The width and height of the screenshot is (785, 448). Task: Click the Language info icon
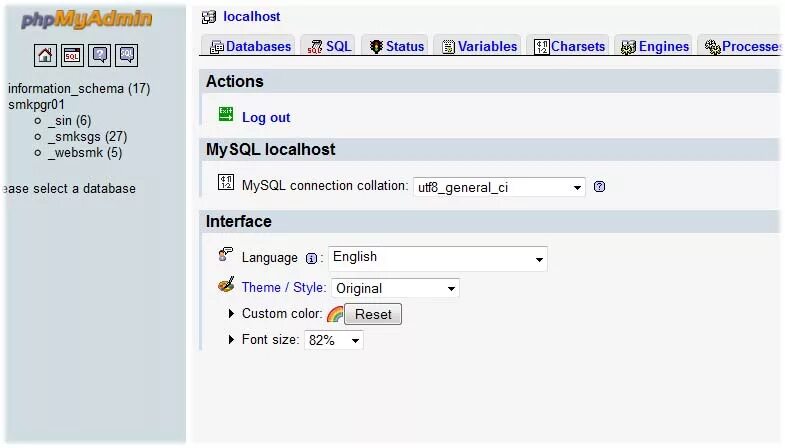[x=311, y=258]
